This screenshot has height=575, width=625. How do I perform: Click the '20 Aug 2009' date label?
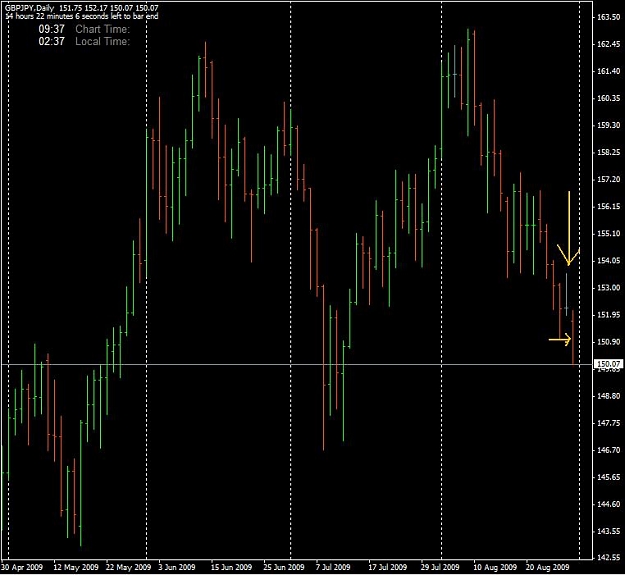point(547,567)
